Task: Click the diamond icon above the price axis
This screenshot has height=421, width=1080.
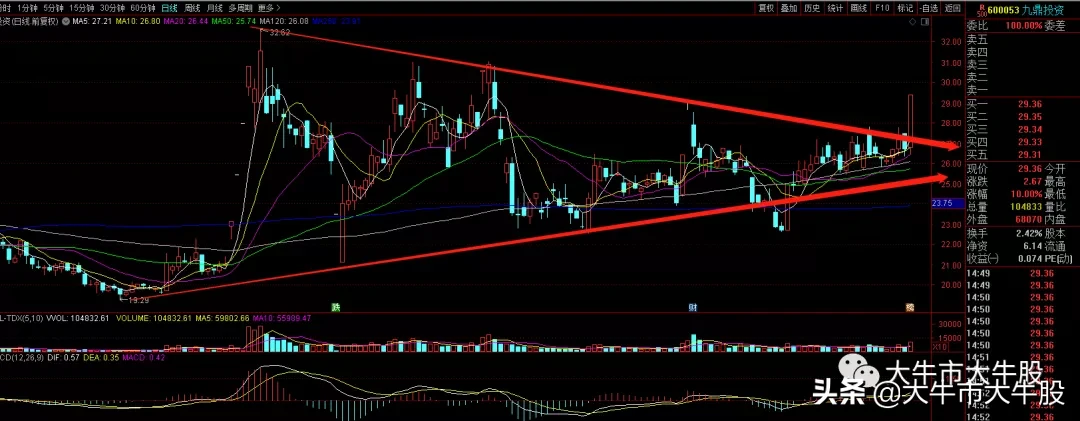Action: coord(913,23)
